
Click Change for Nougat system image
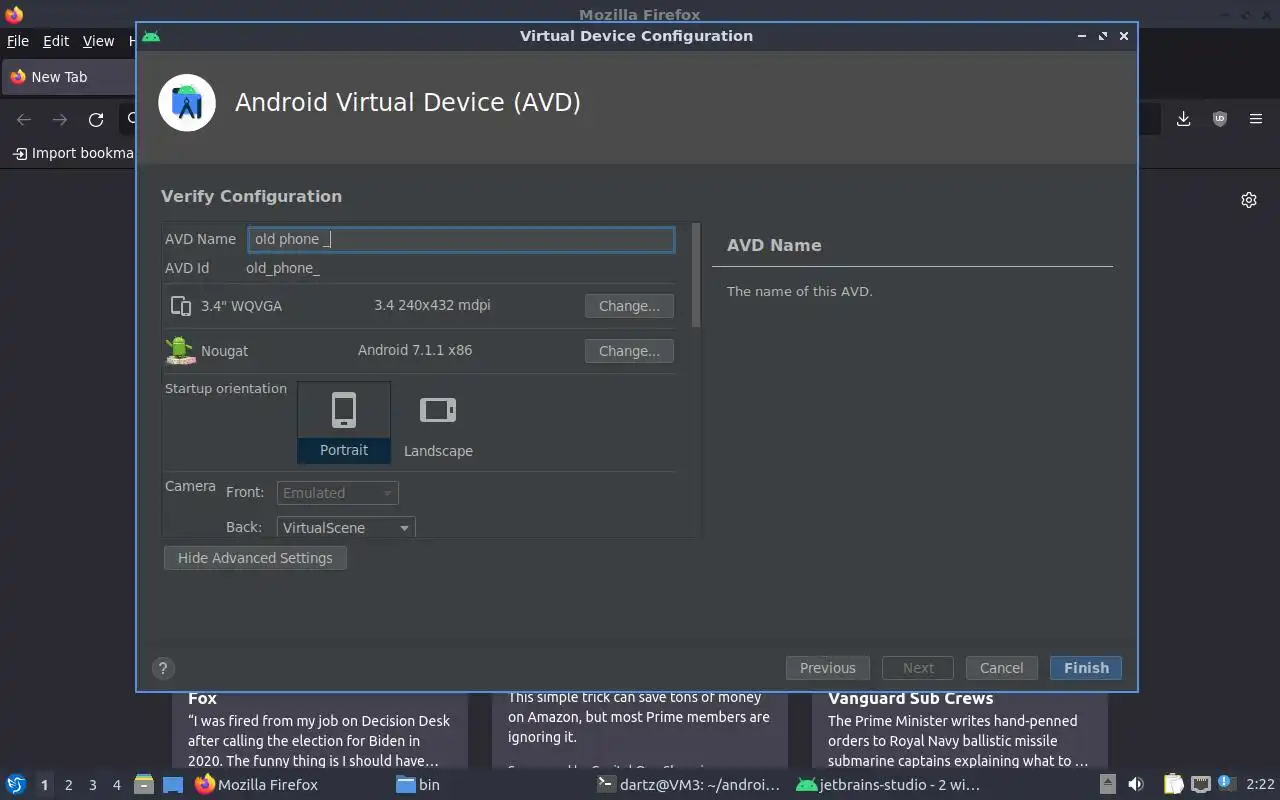click(629, 351)
